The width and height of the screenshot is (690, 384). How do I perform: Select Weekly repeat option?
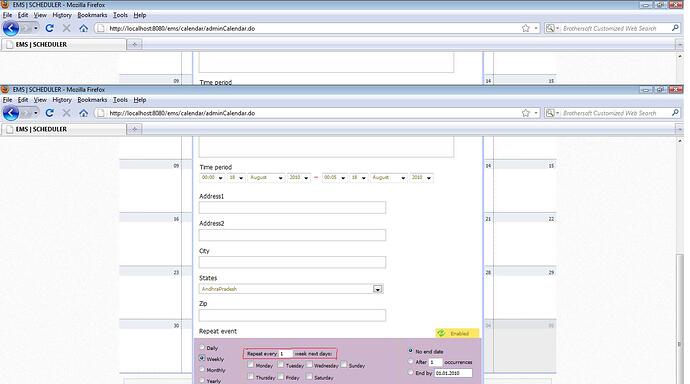[x=202, y=358]
